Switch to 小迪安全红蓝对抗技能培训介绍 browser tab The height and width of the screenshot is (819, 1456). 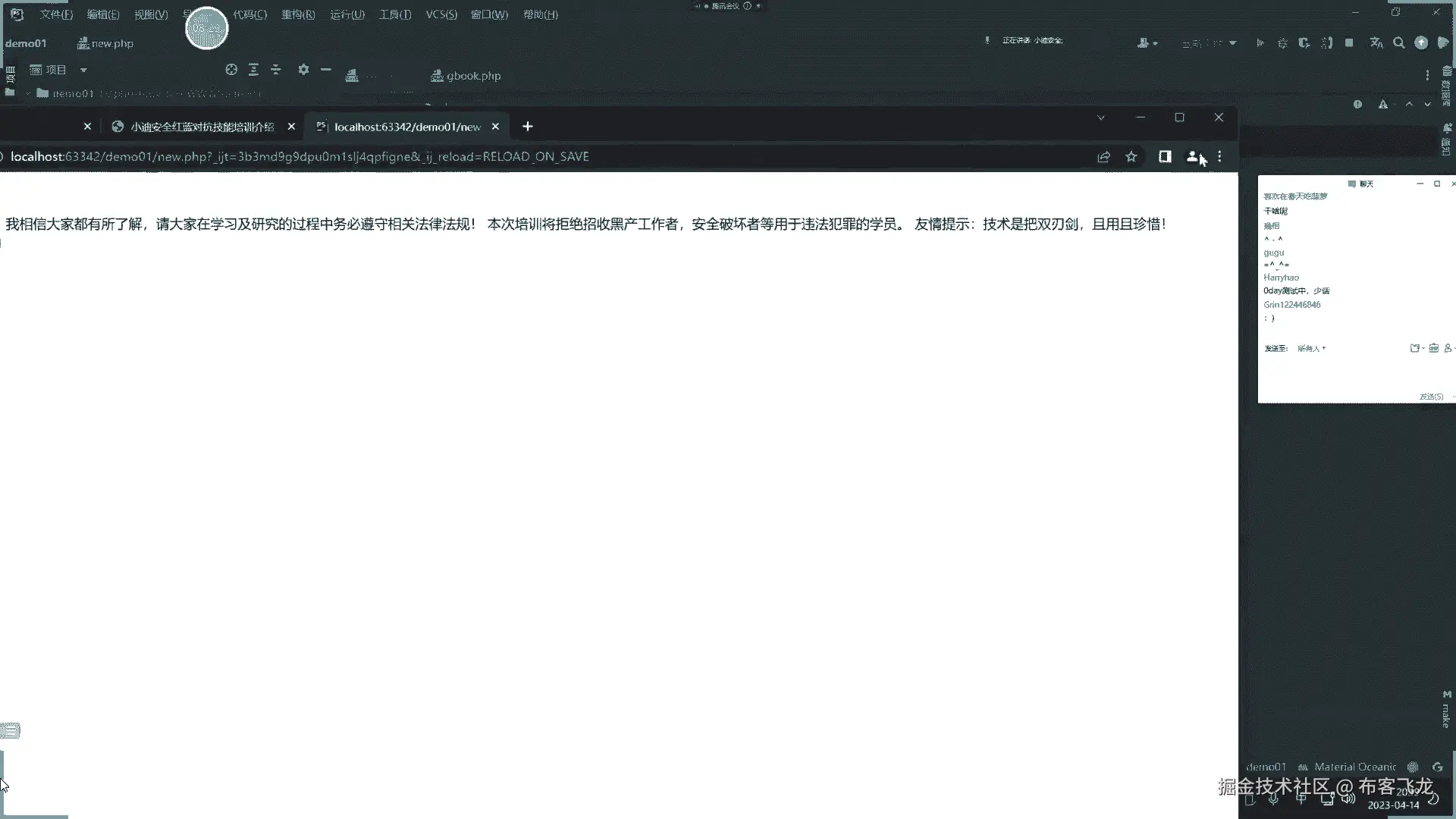point(202,127)
